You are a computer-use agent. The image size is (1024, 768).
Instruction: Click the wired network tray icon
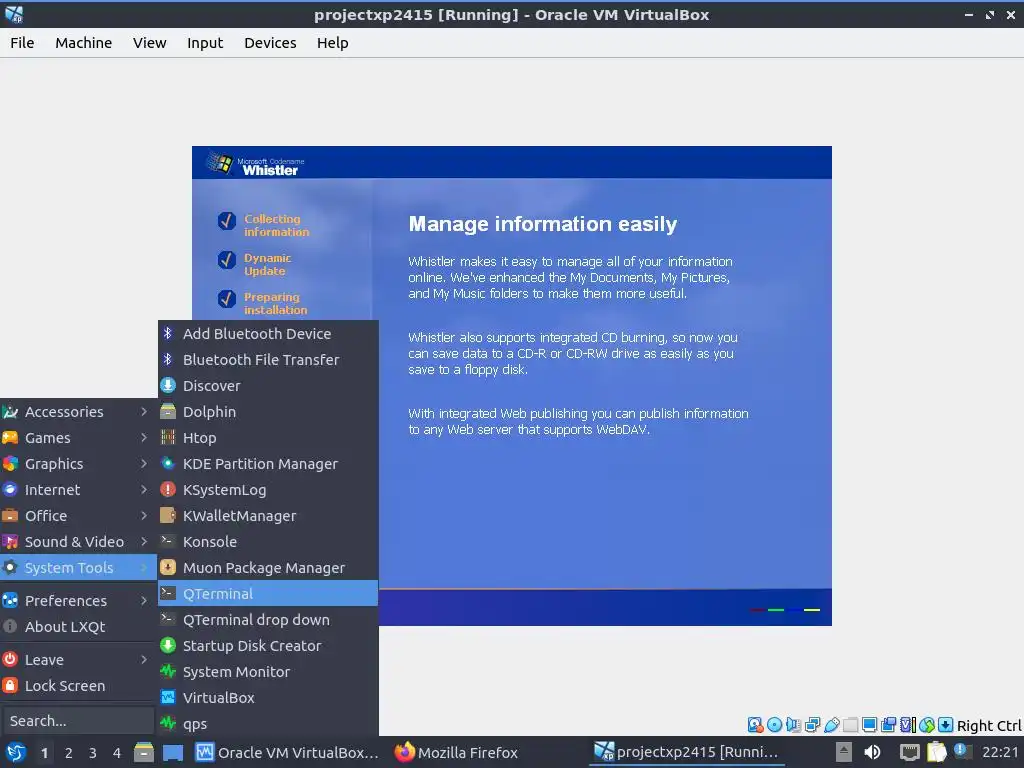pyautogui.click(x=909, y=752)
